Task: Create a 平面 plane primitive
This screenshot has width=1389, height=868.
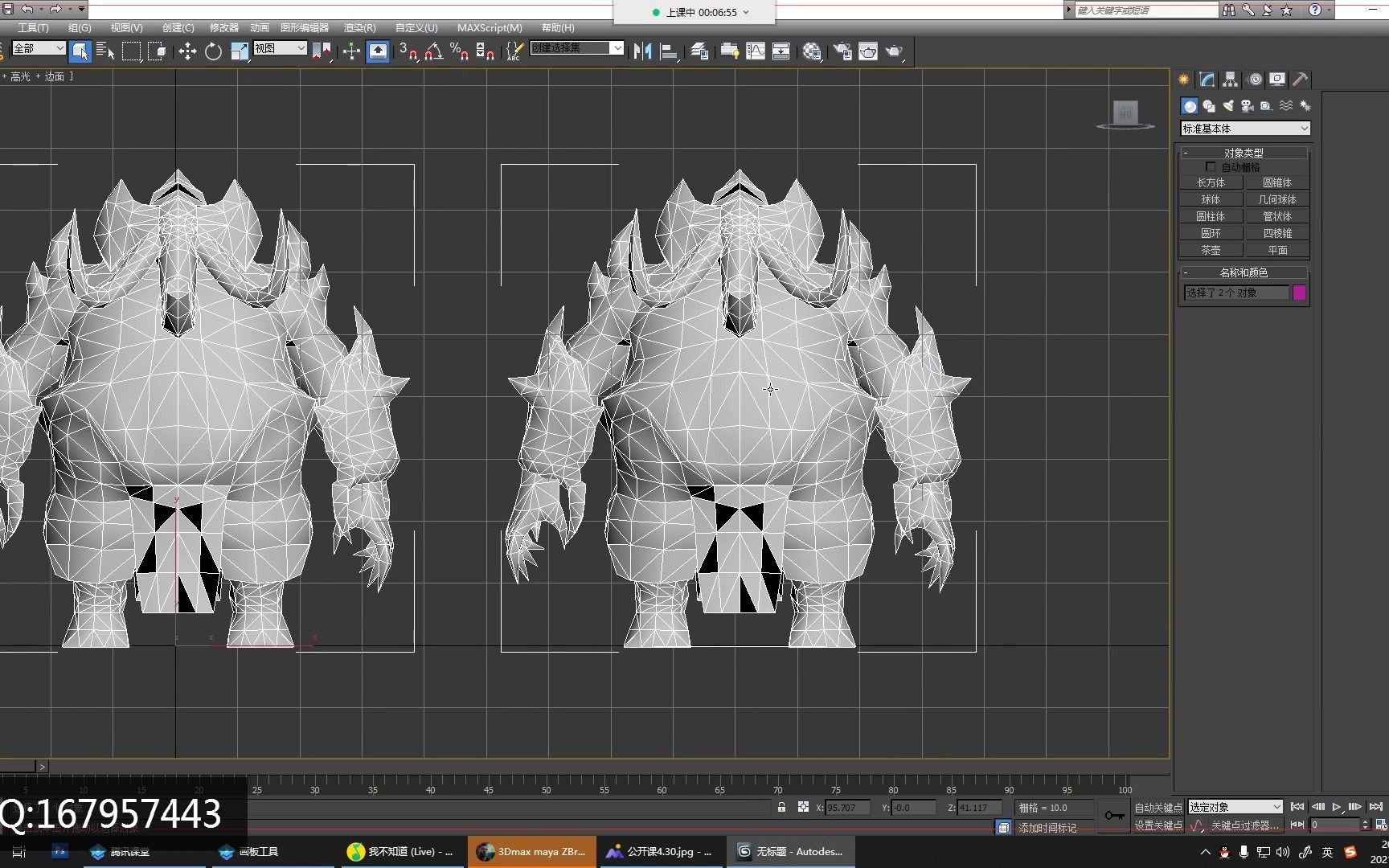Action: point(1277,250)
